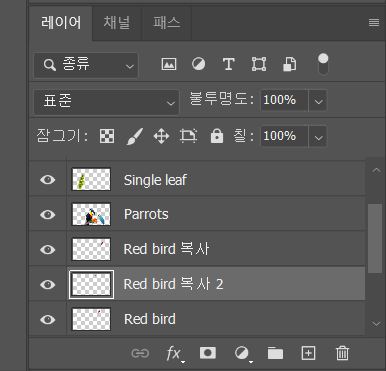Lock transparent pixels checkerboard icon

tap(107, 136)
